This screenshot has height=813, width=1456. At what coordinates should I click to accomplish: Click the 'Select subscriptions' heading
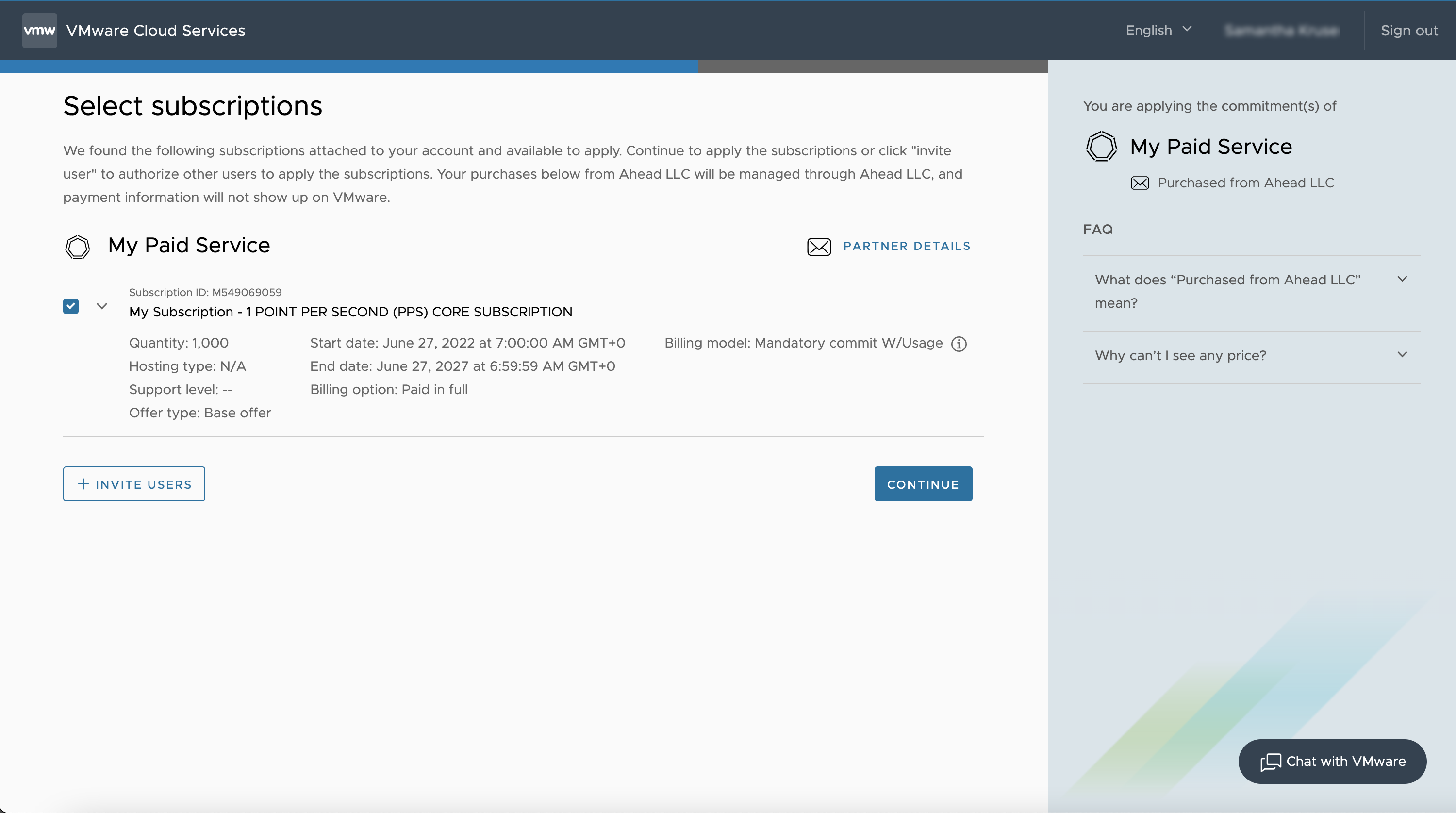click(x=193, y=106)
